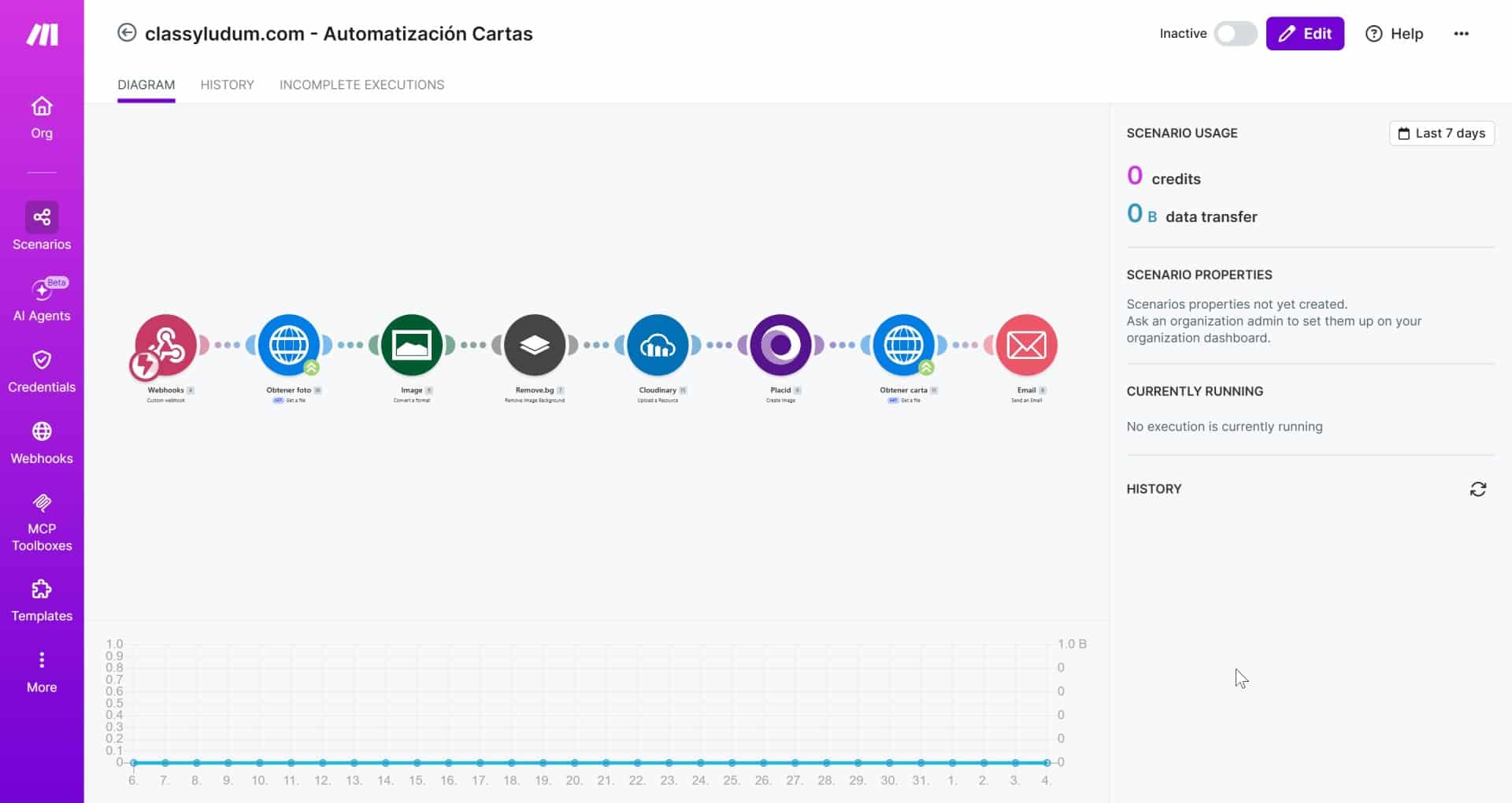Switch to the HISTORY tab
The height and width of the screenshot is (803, 1512).
point(227,85)
